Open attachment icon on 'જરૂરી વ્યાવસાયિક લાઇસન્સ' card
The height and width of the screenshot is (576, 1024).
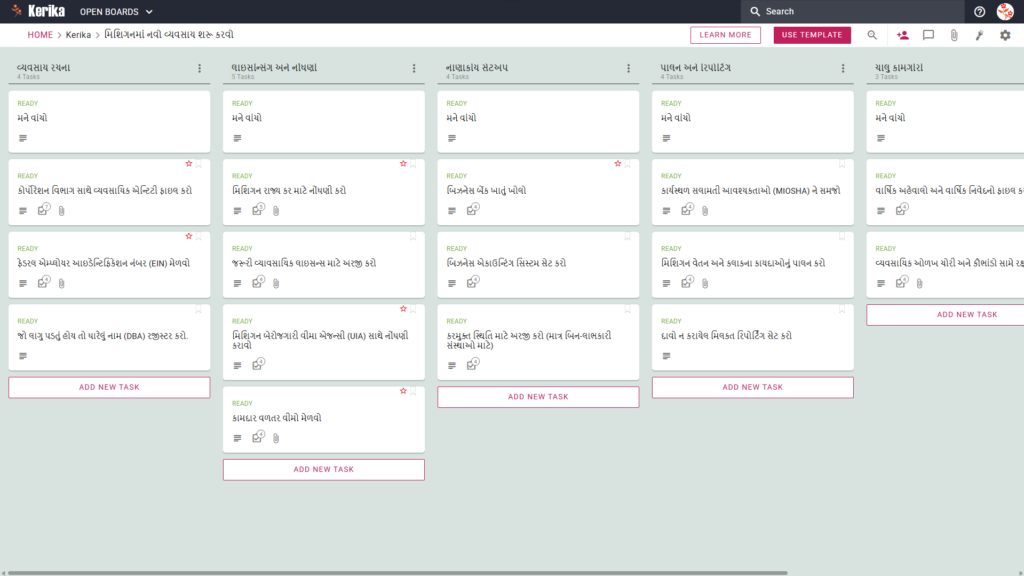pyautogui.click(x=276, y=283)
